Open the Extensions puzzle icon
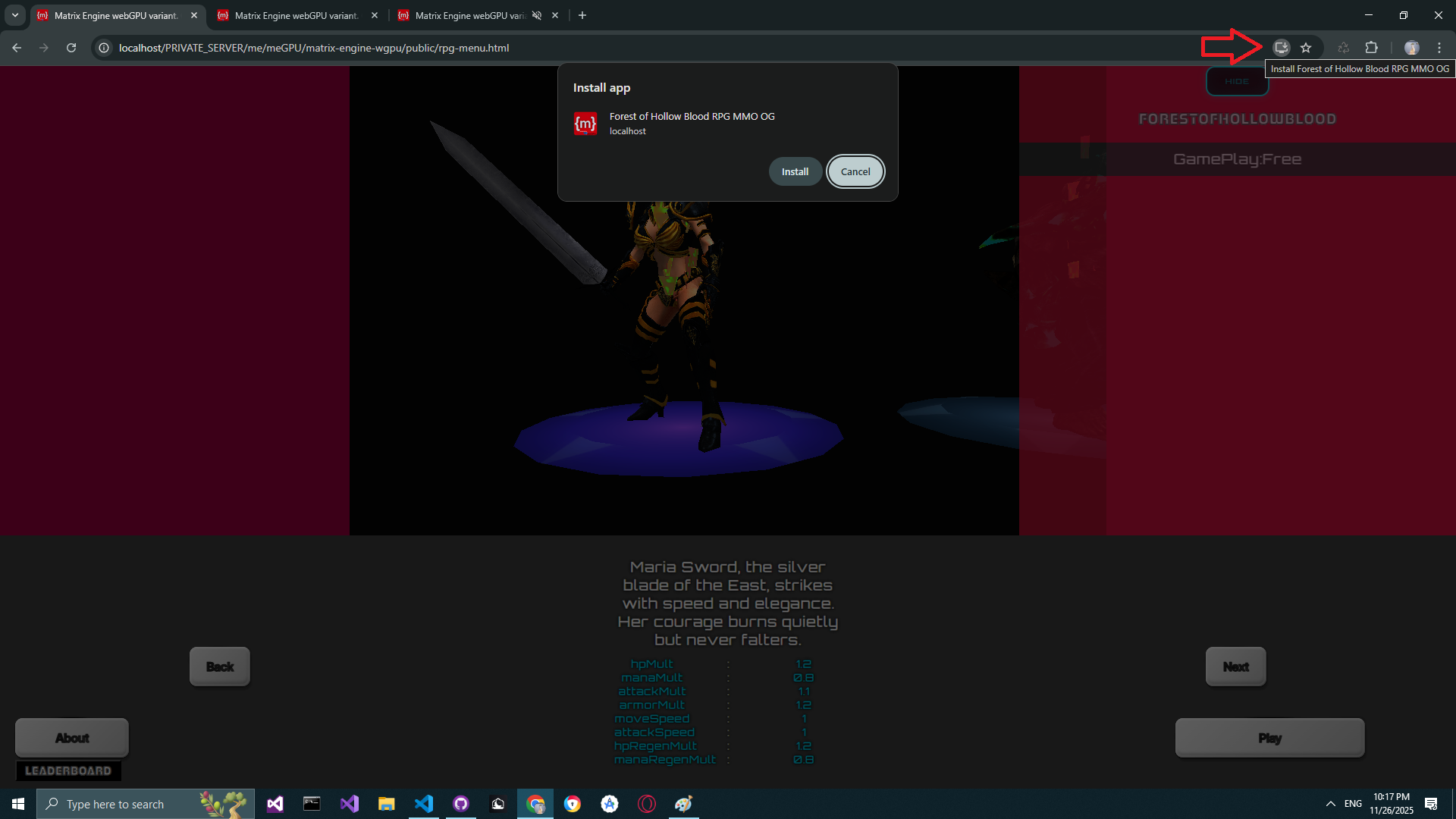Viewport: 1456px width, 819px height. (x=1371, y=48)
